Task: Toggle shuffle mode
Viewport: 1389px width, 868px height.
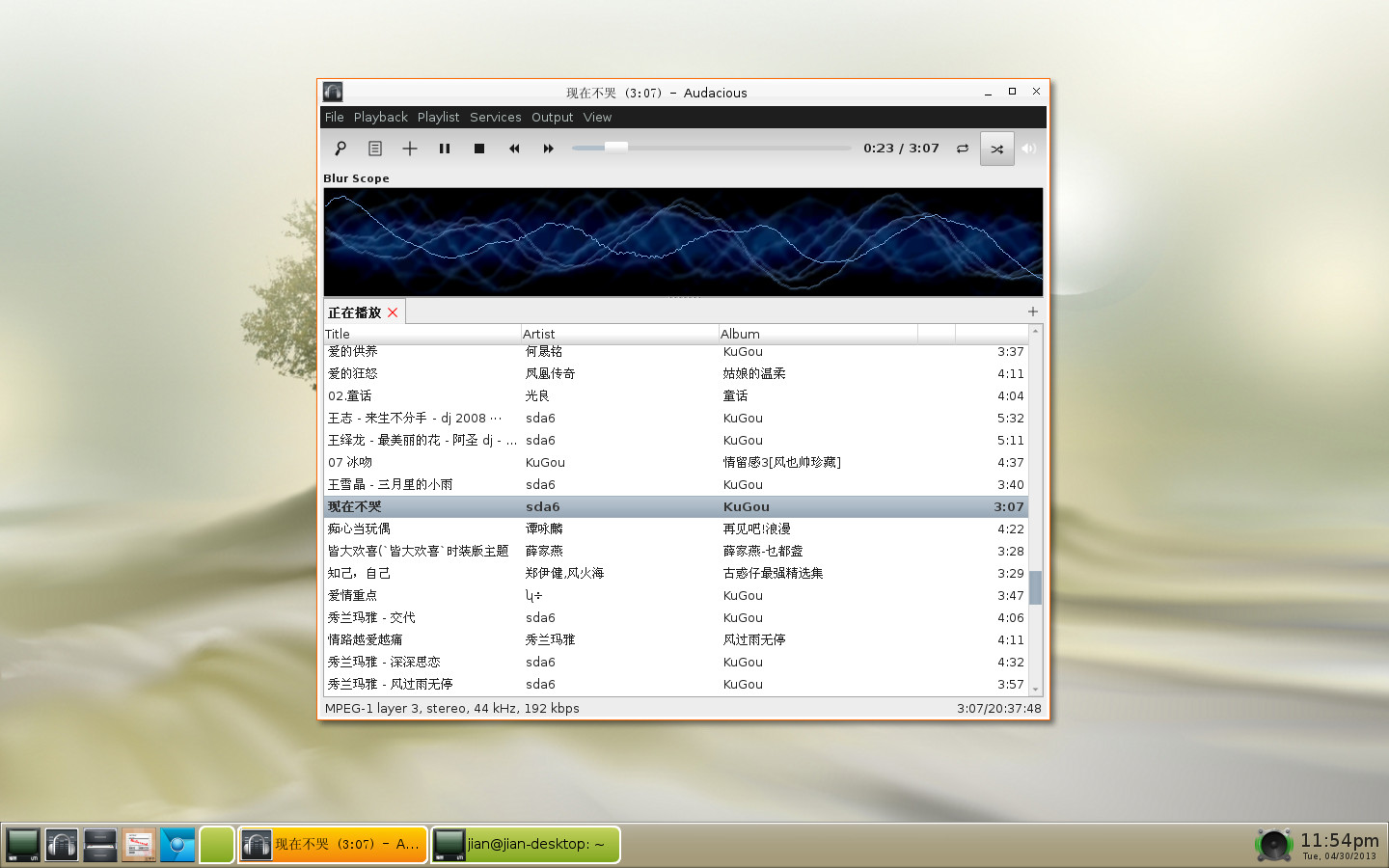Action: (997, 149)
